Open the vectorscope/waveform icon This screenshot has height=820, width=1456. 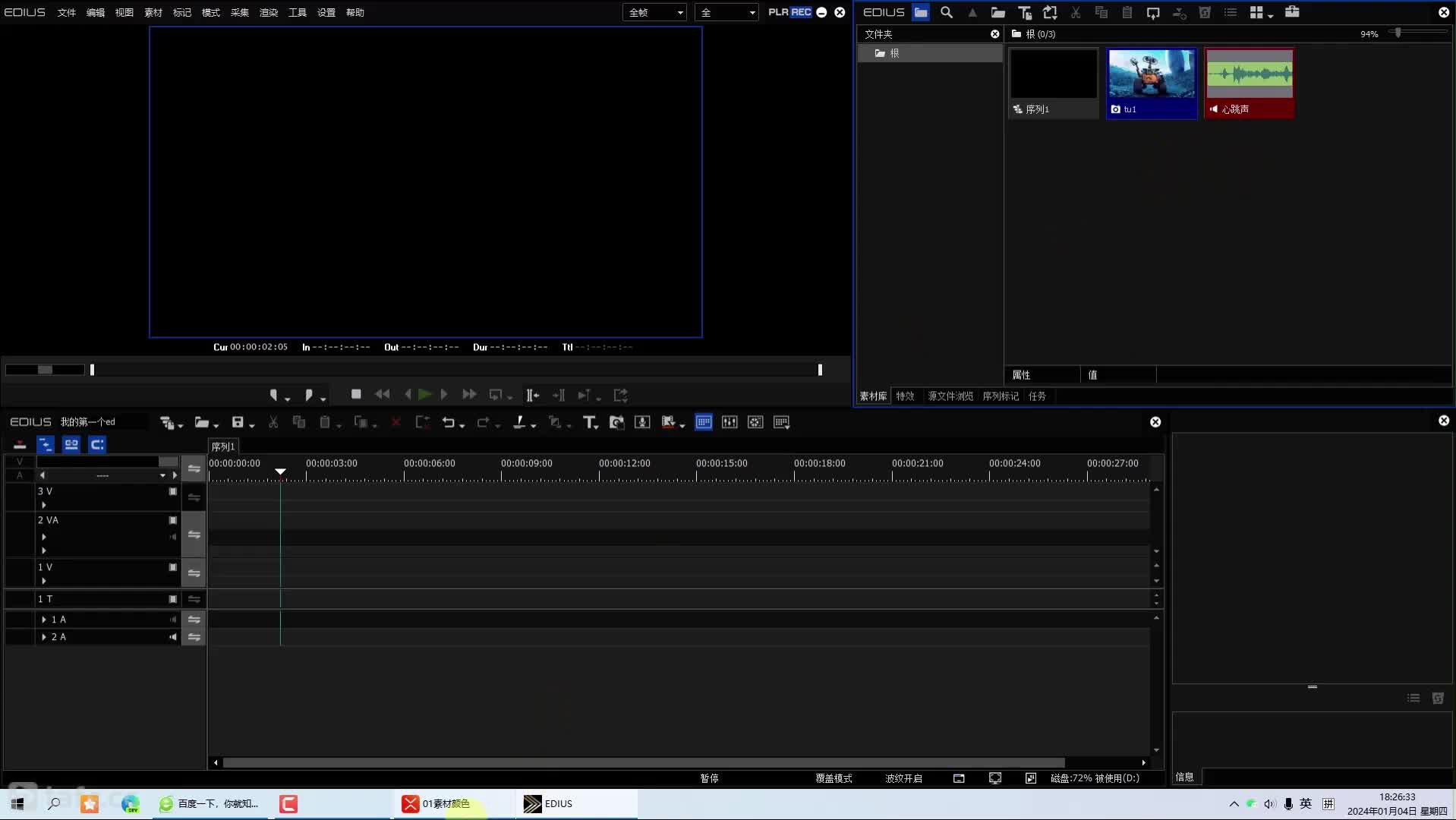755,422
